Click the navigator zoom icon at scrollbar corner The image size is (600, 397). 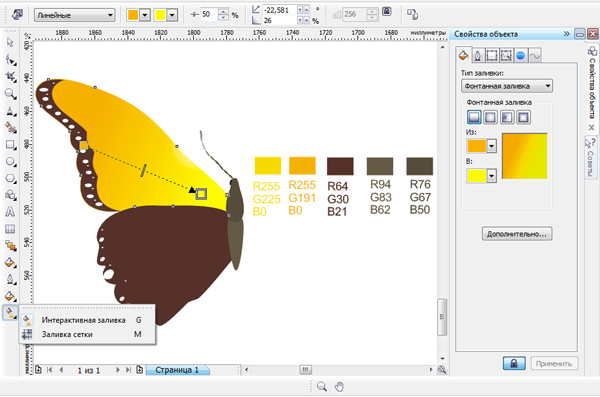coord(442,369)
